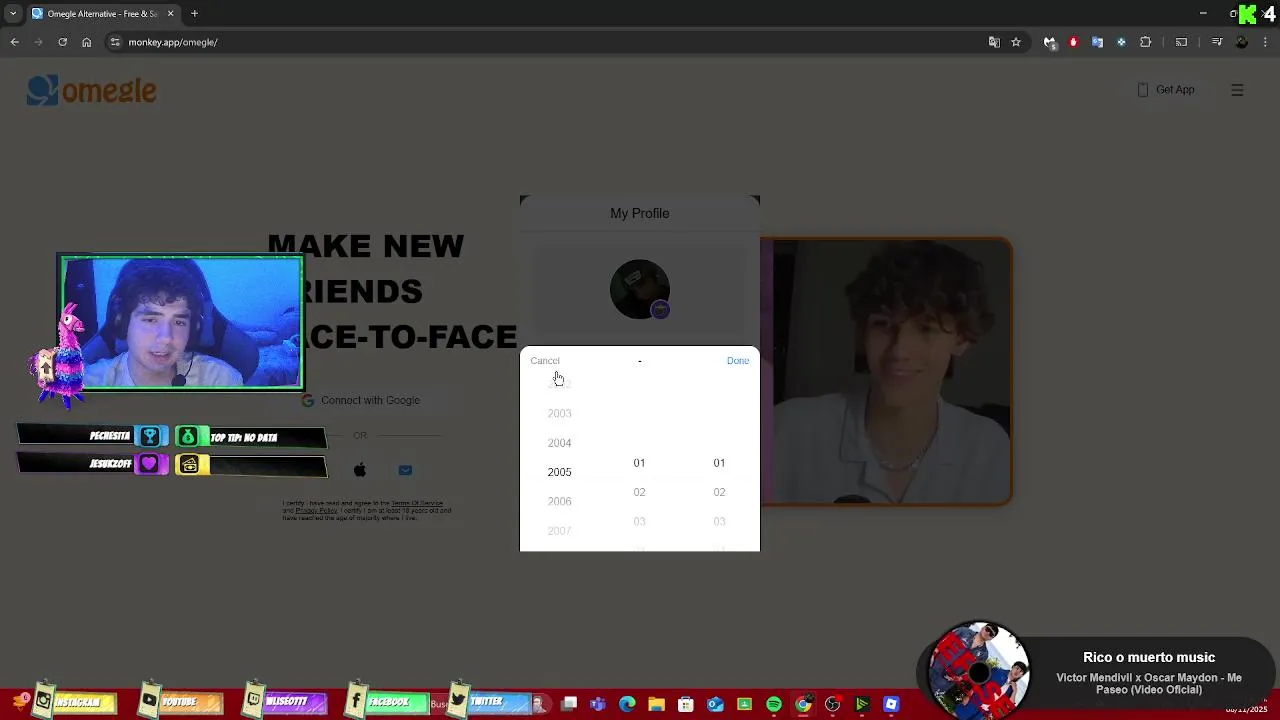The width and height of the screenshot is (1280, 720).
Task: Confirm the date with Done
Action: tap(738, 361)
